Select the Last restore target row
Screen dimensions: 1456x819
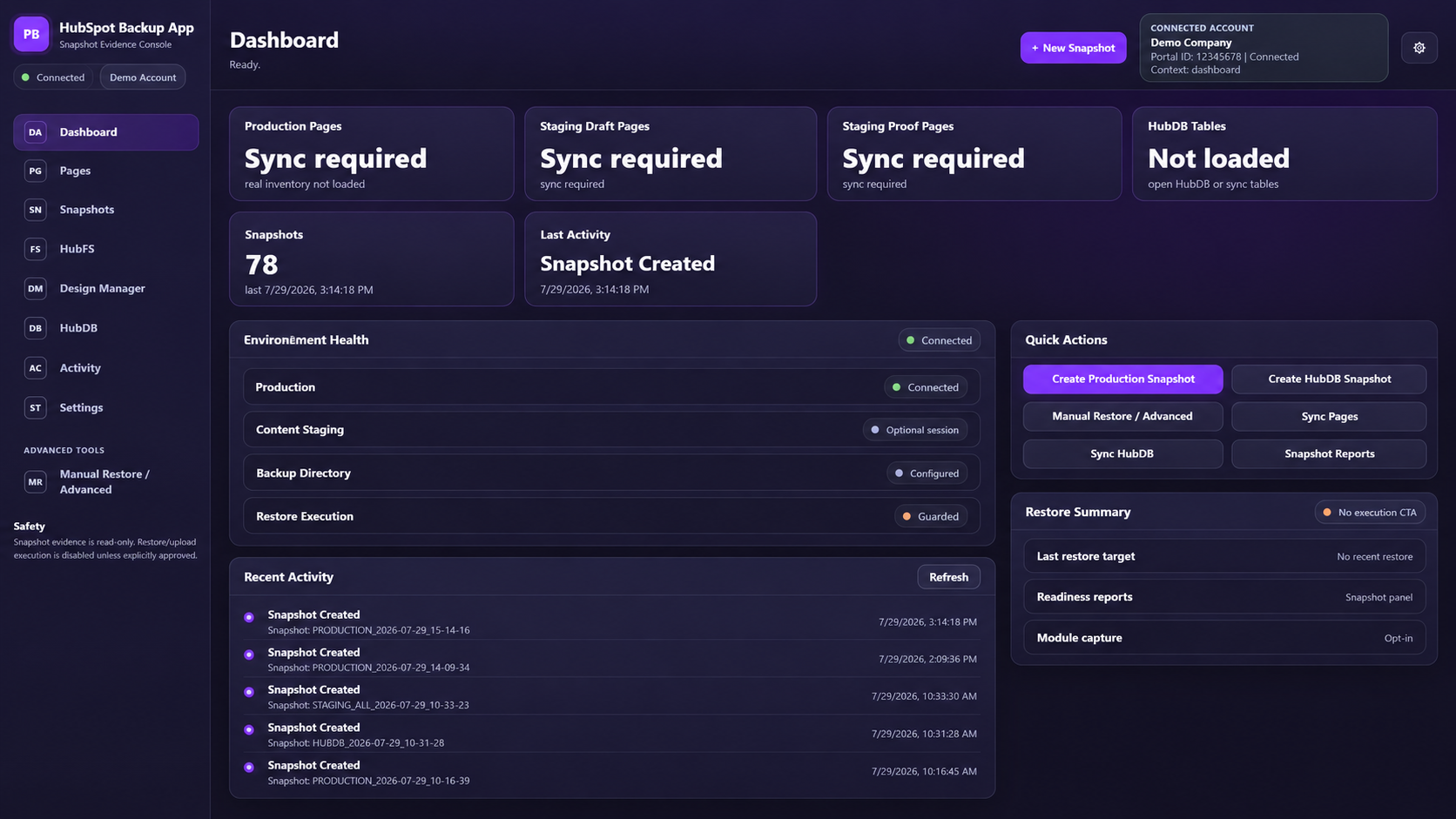pyautogui.click(x=1224, y=556)
